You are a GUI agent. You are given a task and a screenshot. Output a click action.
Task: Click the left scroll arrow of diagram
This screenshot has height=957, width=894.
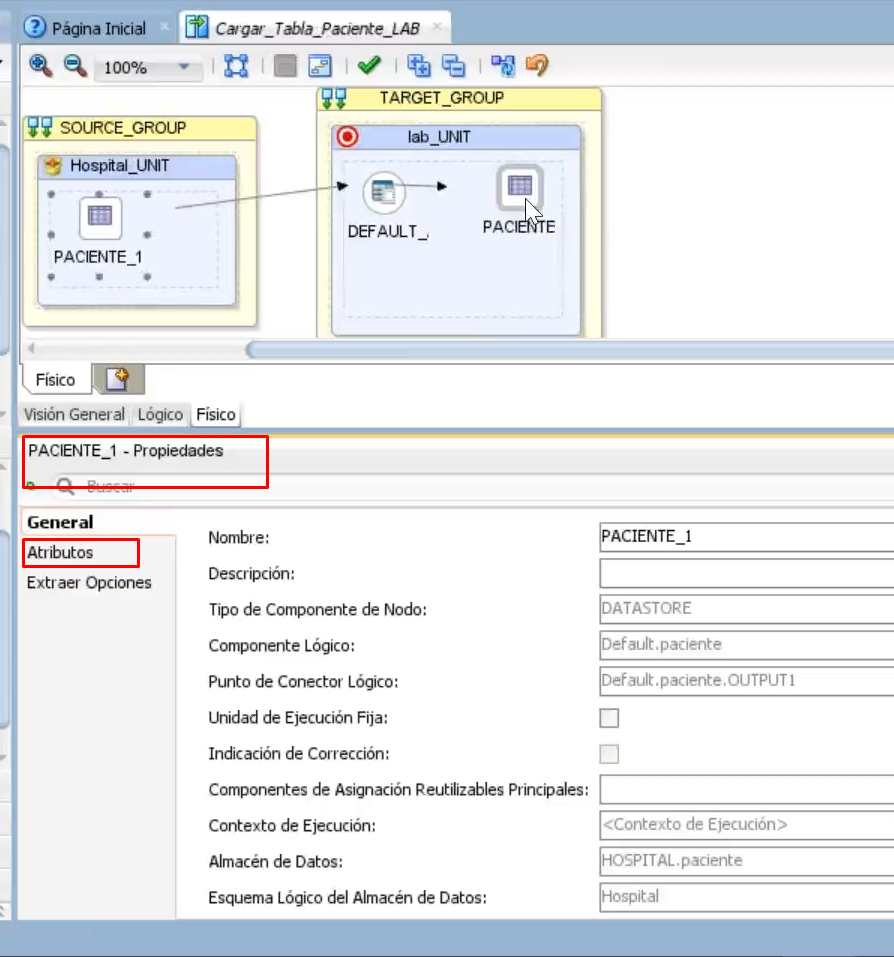pyautogui.click(x=31, y=348)
